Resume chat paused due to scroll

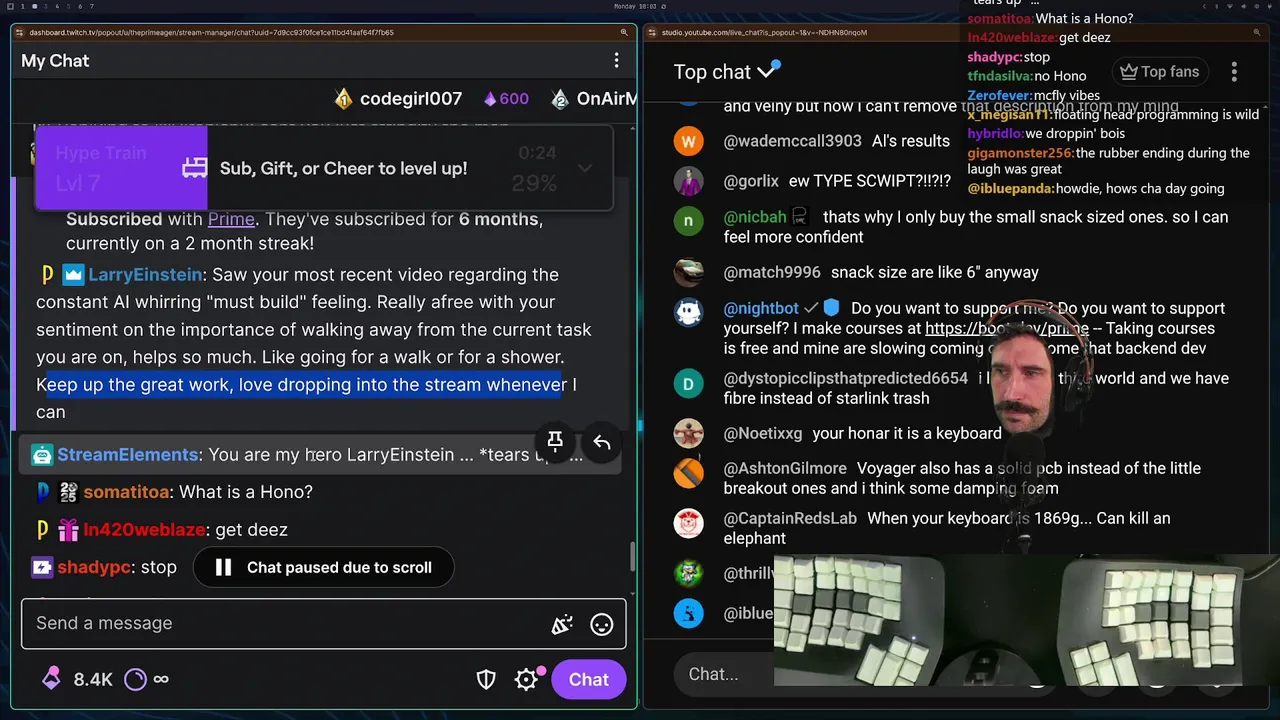click(323, 568)
